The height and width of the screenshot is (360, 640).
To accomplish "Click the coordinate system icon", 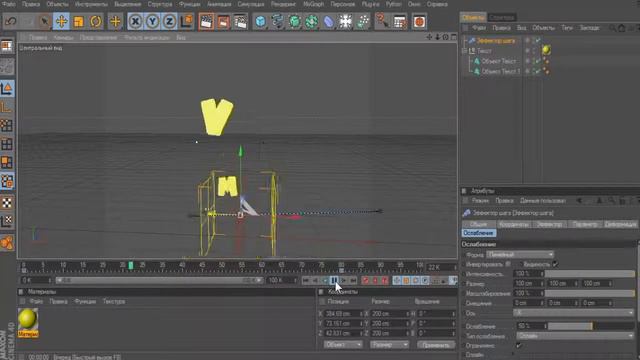I will tap(187, 21).
